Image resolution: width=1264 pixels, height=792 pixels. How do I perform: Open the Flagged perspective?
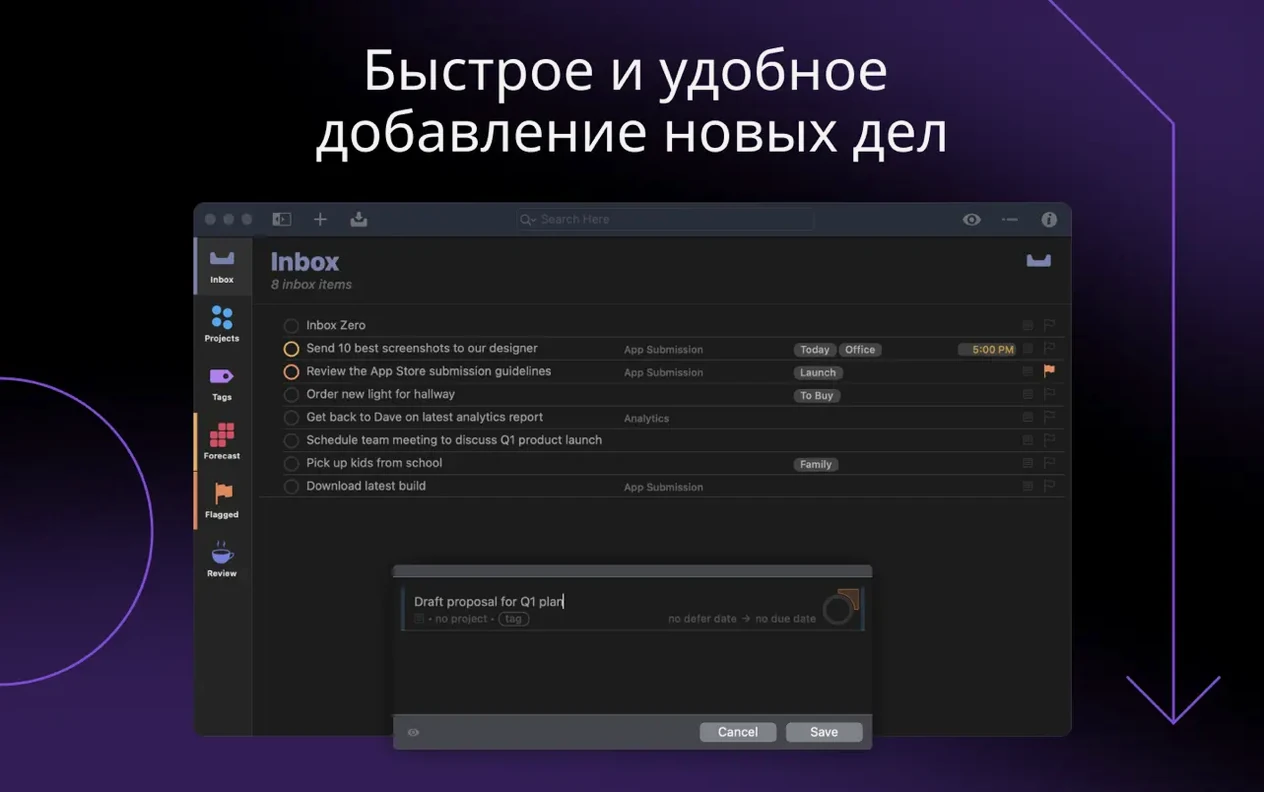(x=222, y=501)
